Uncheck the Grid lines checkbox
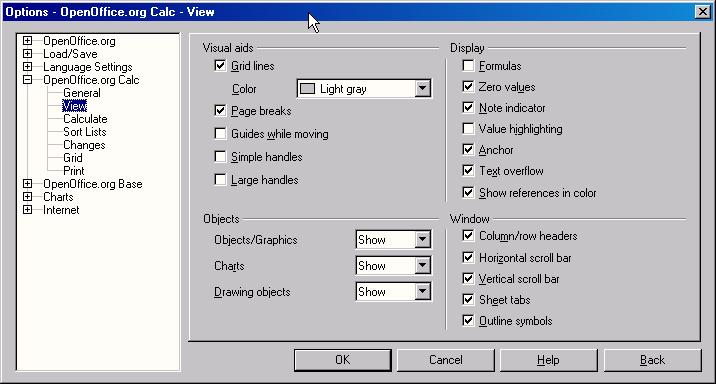This screenshot has width=716, height=384. click(220, 65)
